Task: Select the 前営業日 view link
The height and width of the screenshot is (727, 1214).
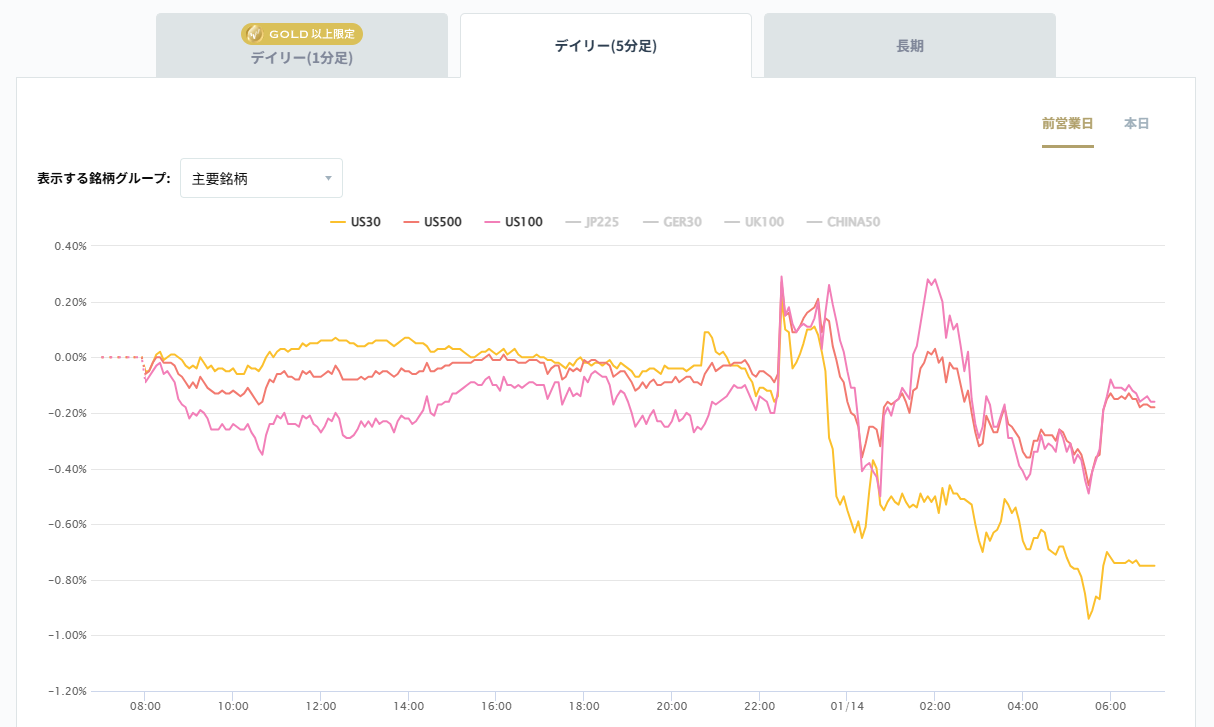Action: [x=1068, y=123]
